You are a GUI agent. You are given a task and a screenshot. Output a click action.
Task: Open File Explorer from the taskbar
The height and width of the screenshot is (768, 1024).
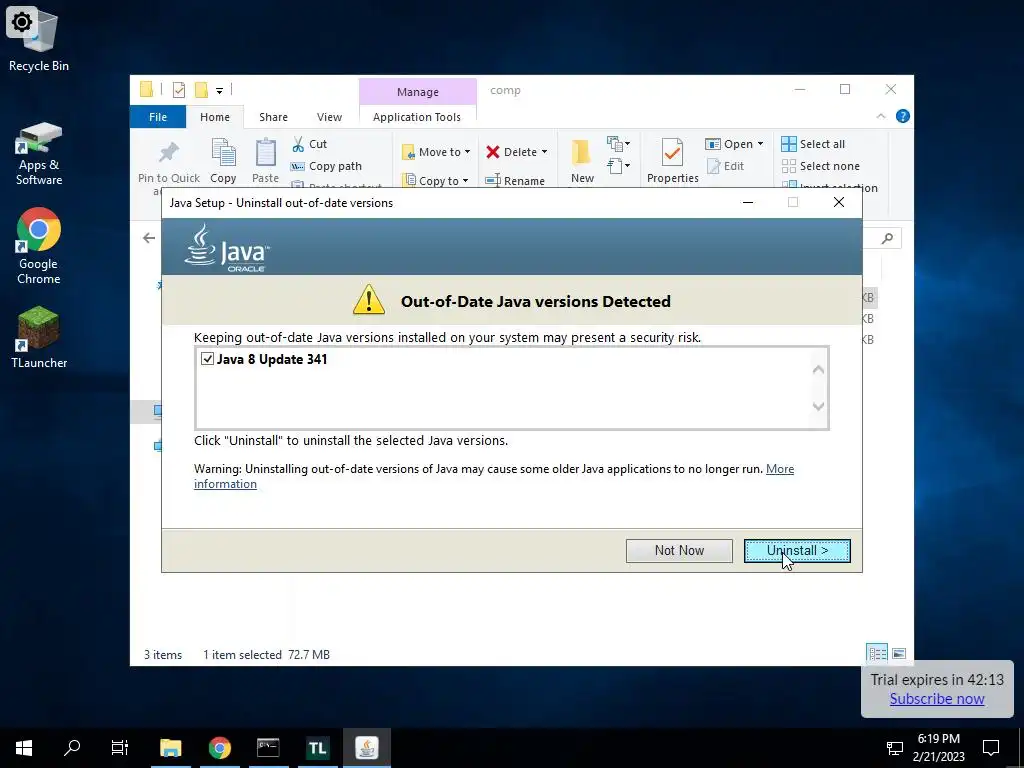170,748
